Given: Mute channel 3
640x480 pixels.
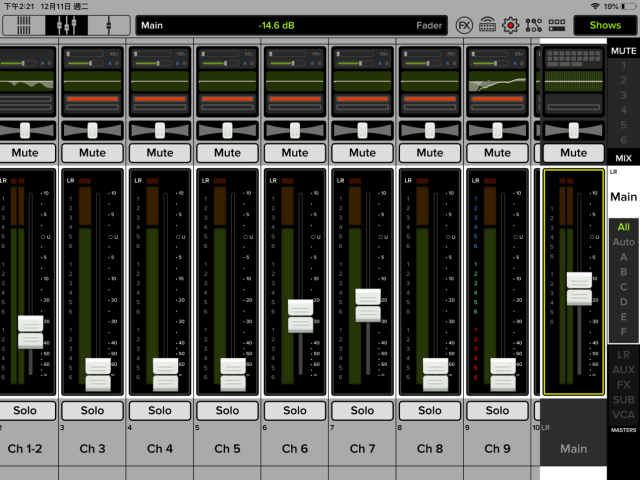Looking at the screenshot, I should (92, 153).
